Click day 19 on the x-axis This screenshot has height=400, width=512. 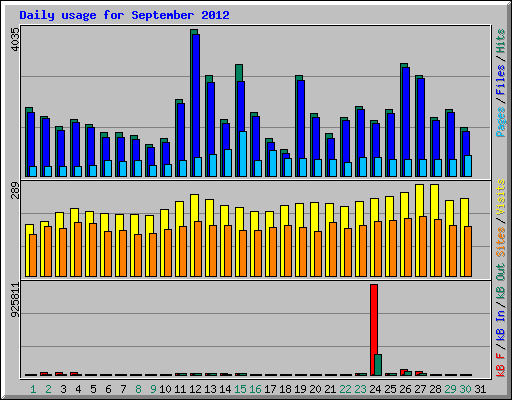coord(300,389)
